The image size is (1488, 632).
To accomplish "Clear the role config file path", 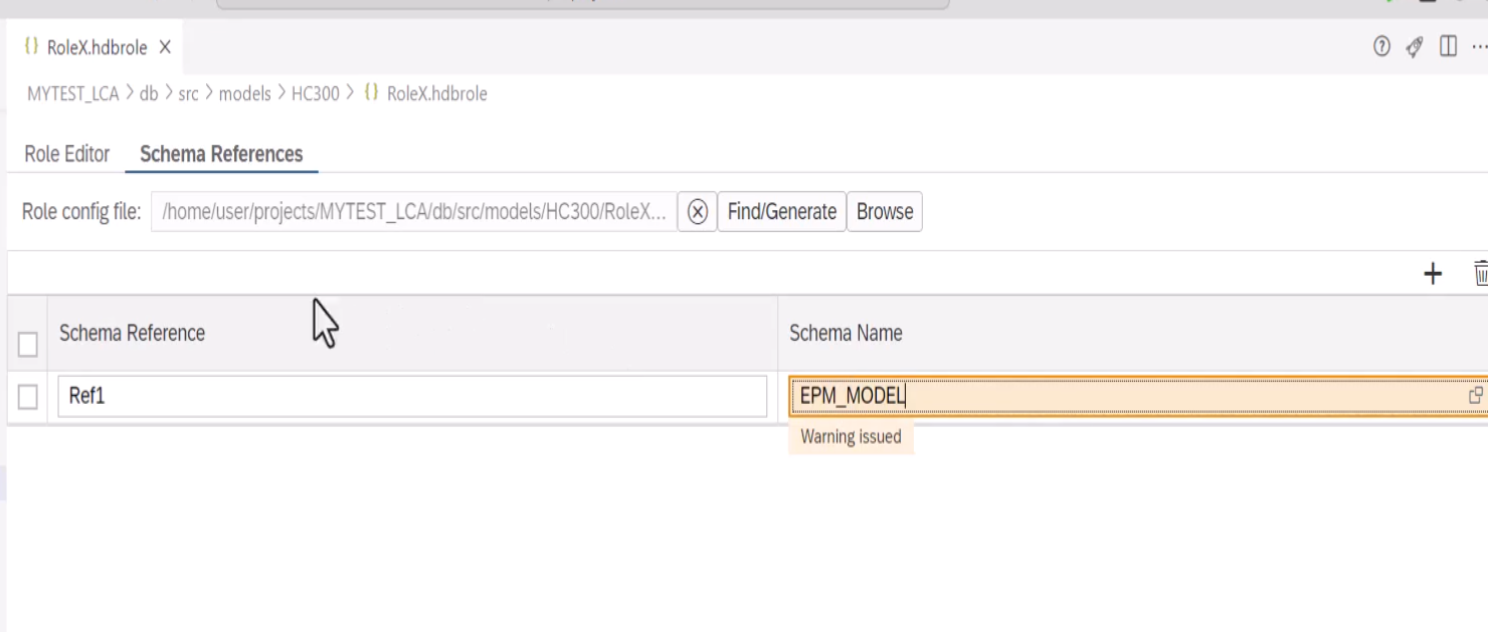I will pyautogui.click(x=698, y=212).
